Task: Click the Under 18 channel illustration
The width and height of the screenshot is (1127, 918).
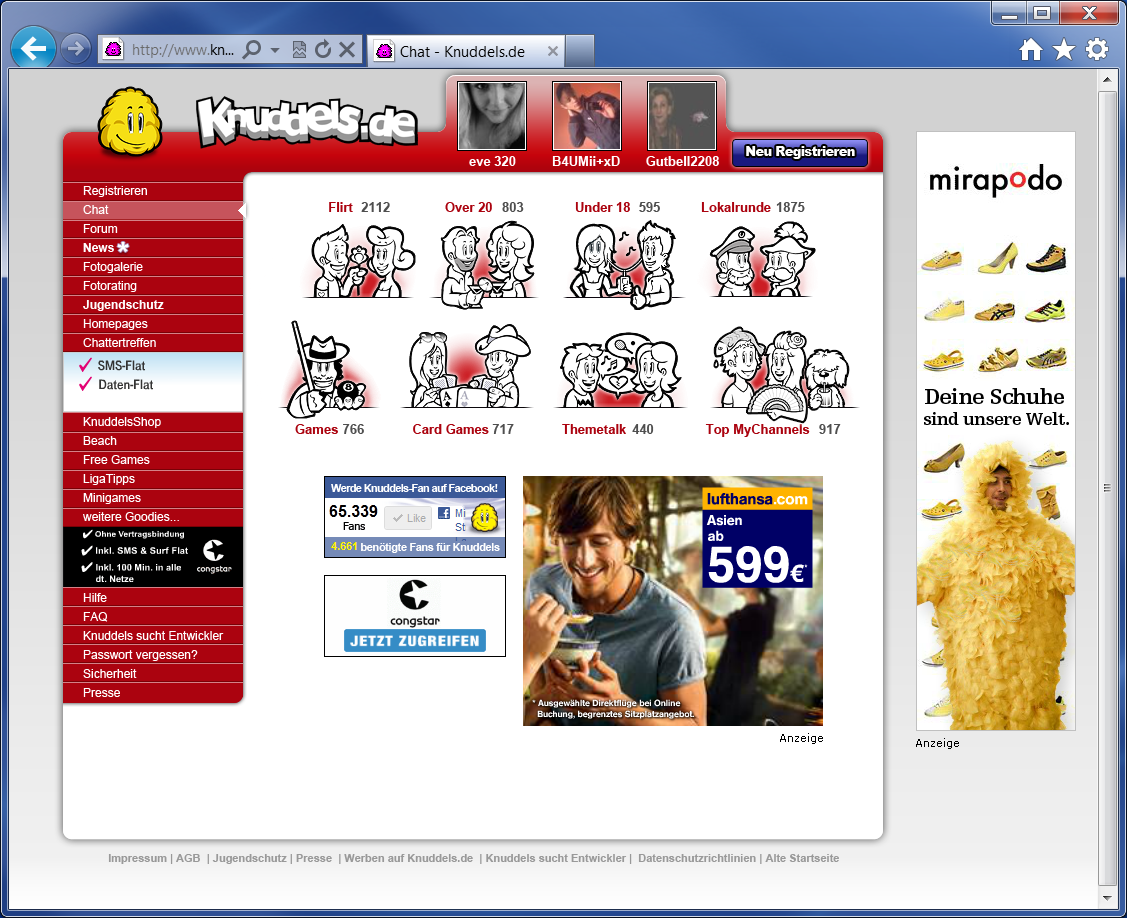Action: coord(622,264)
